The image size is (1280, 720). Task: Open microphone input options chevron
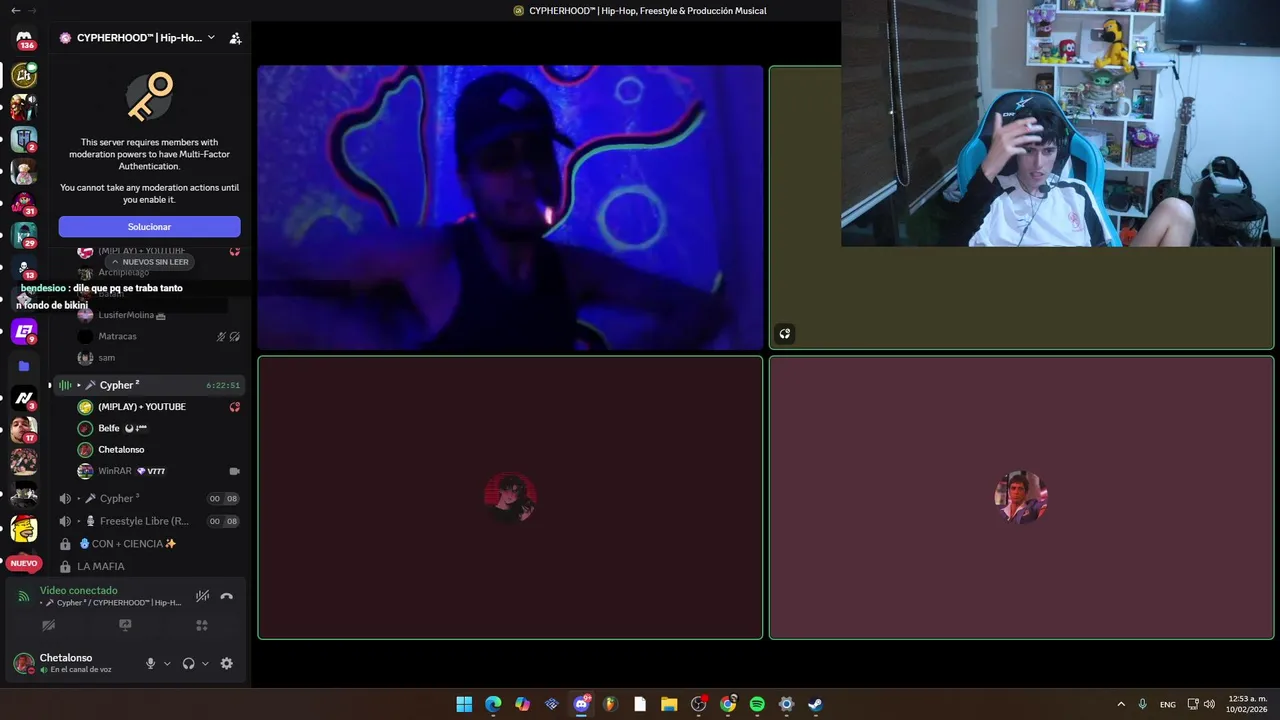(x=167, y=663)
